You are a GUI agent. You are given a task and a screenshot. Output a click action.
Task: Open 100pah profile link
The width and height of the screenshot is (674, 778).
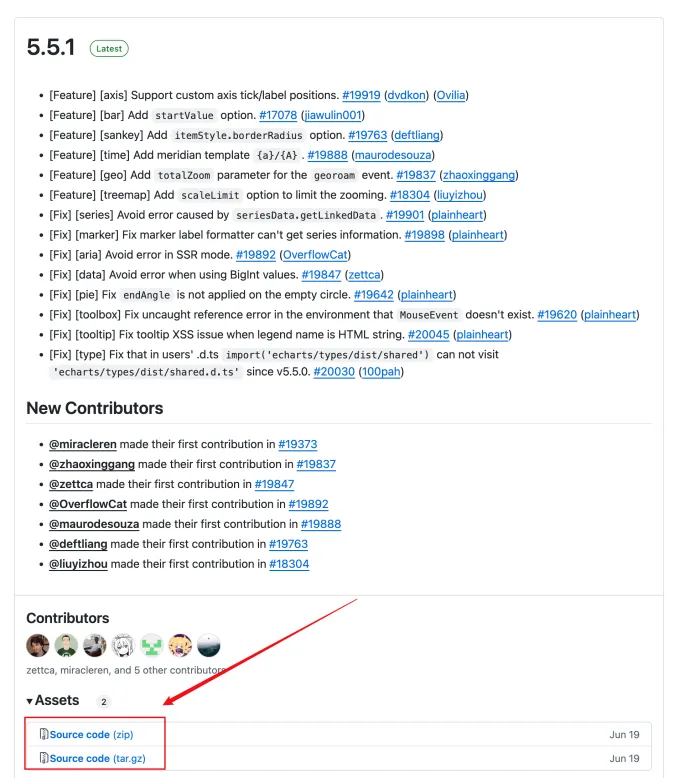(381, 372)
